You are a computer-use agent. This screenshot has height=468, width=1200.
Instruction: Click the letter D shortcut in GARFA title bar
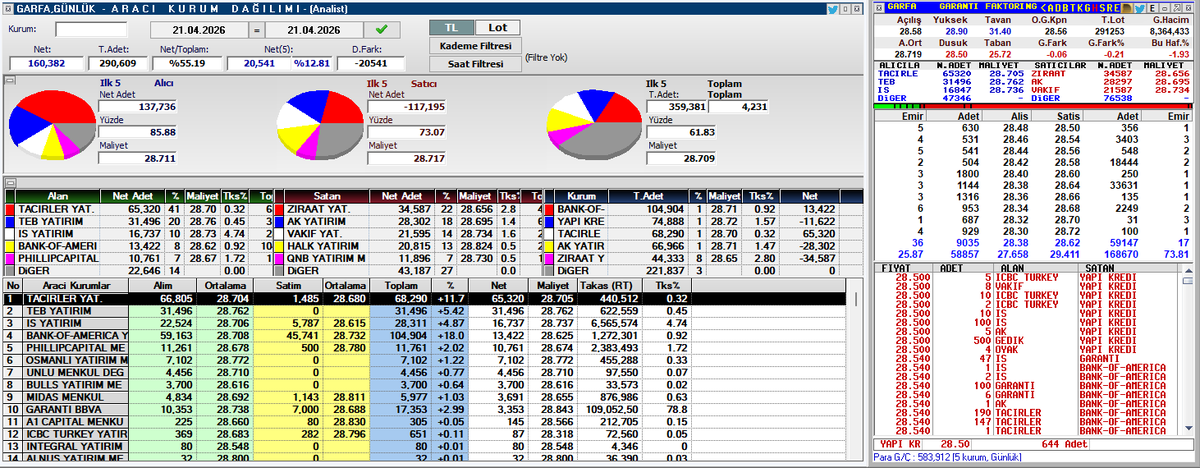click(x=1058, y=8)
